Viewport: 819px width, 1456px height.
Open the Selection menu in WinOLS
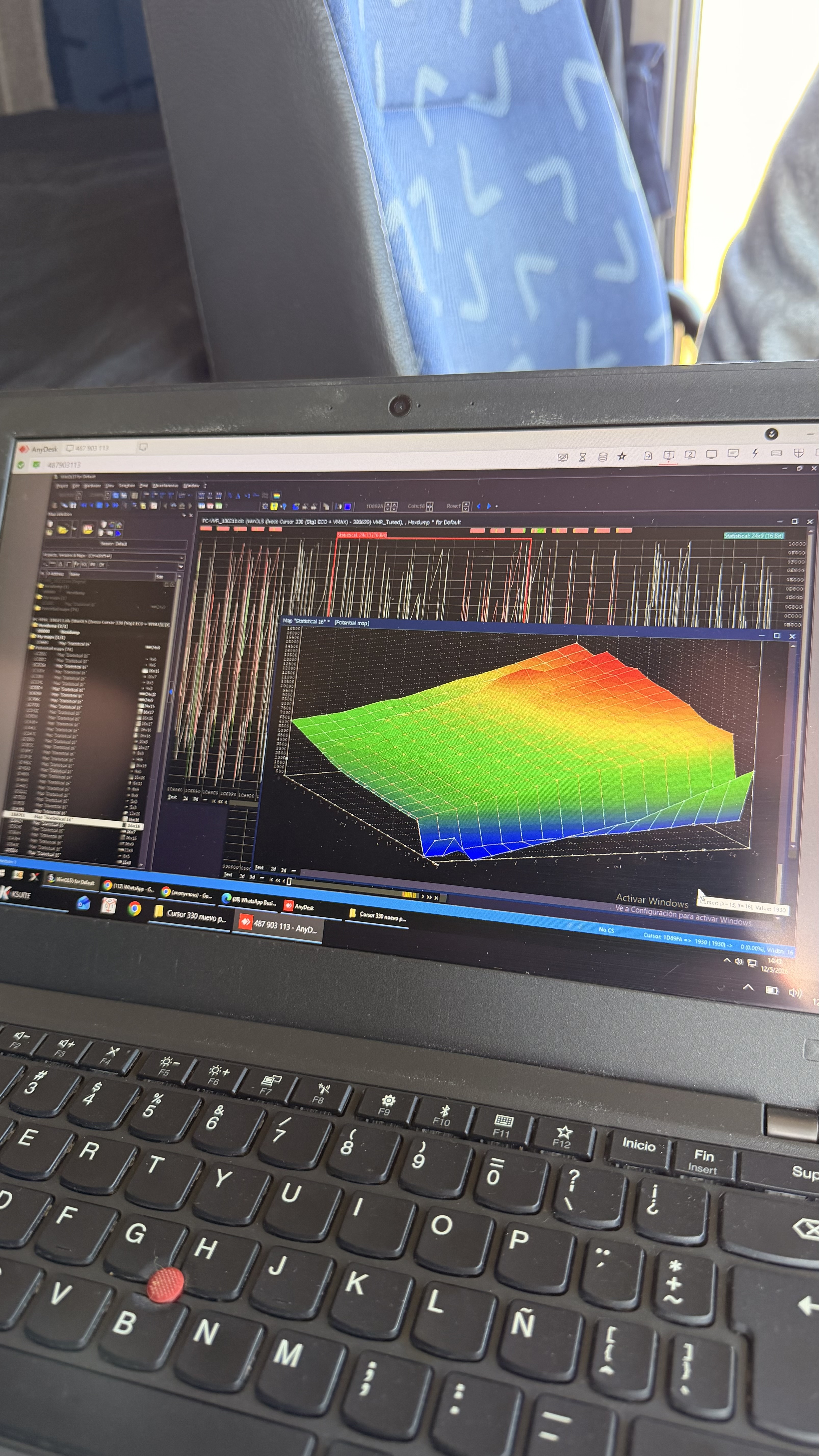[x=127, y=486]
